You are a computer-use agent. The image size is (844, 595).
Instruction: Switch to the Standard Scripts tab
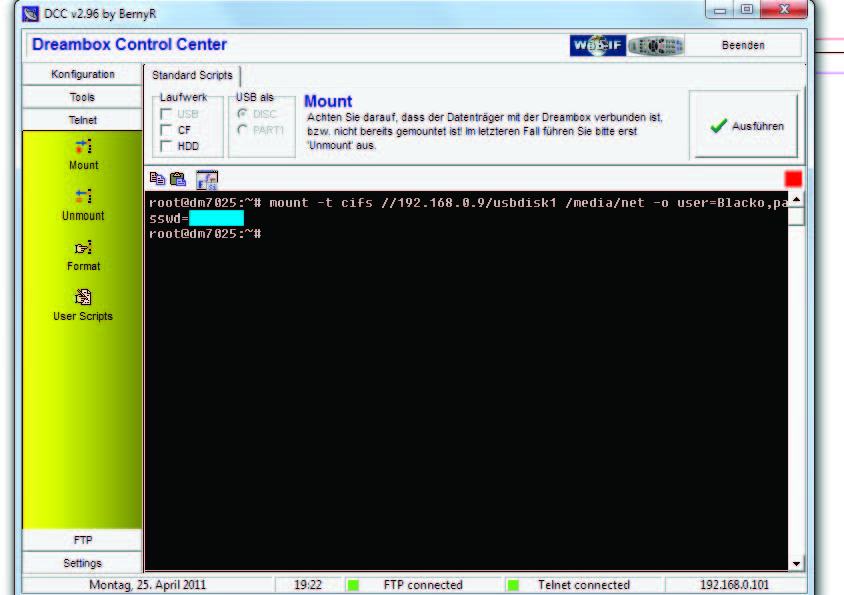(192, 75)
